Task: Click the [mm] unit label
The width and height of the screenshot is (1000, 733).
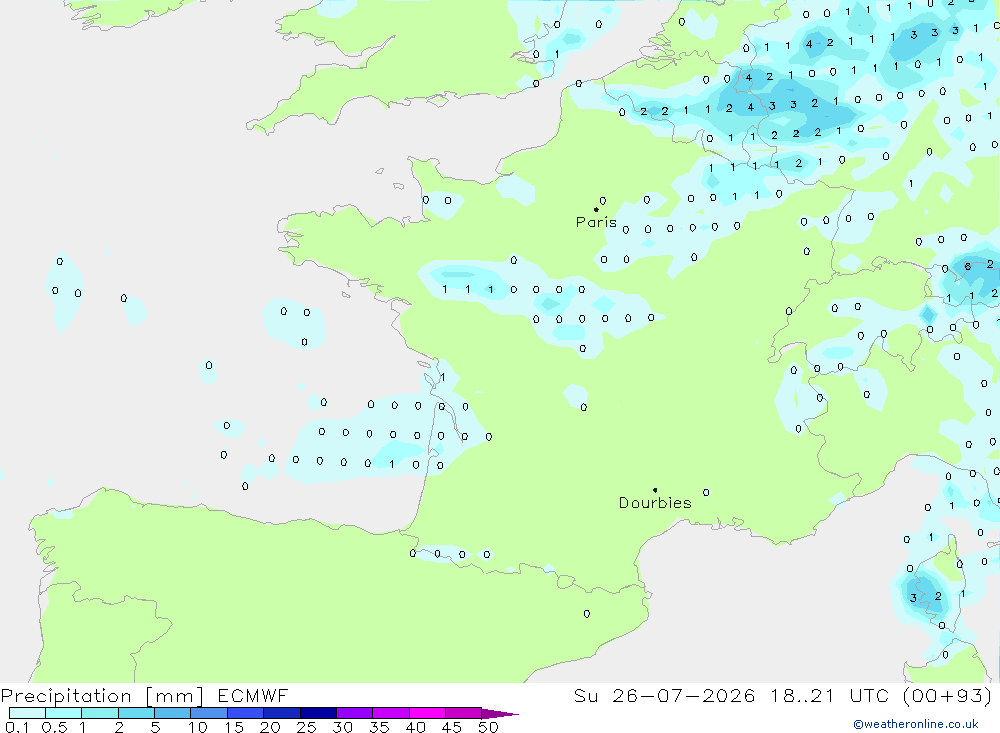Action: click(x=174, y=695)
